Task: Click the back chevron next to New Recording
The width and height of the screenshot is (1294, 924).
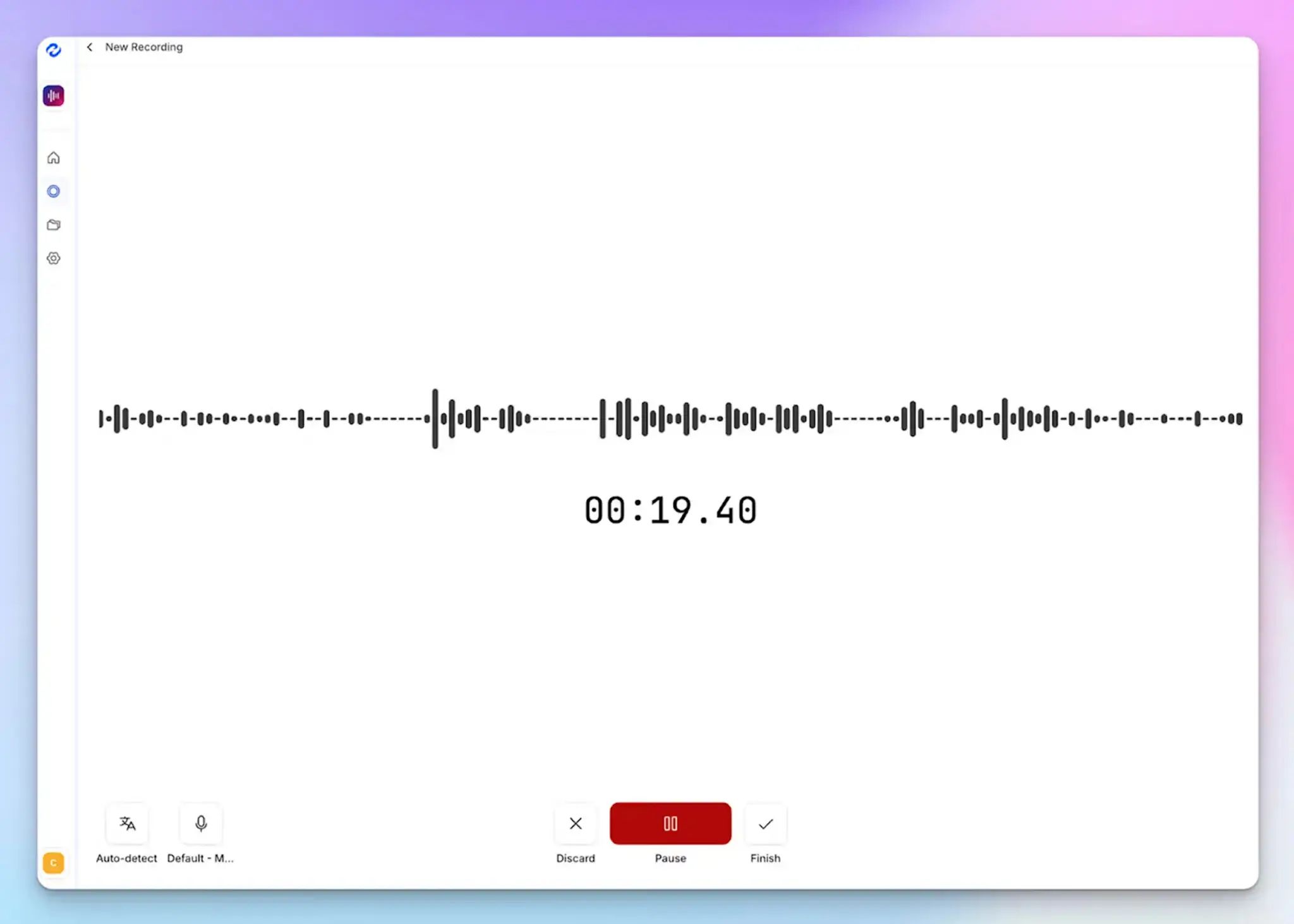Action: tap(89, 47)
